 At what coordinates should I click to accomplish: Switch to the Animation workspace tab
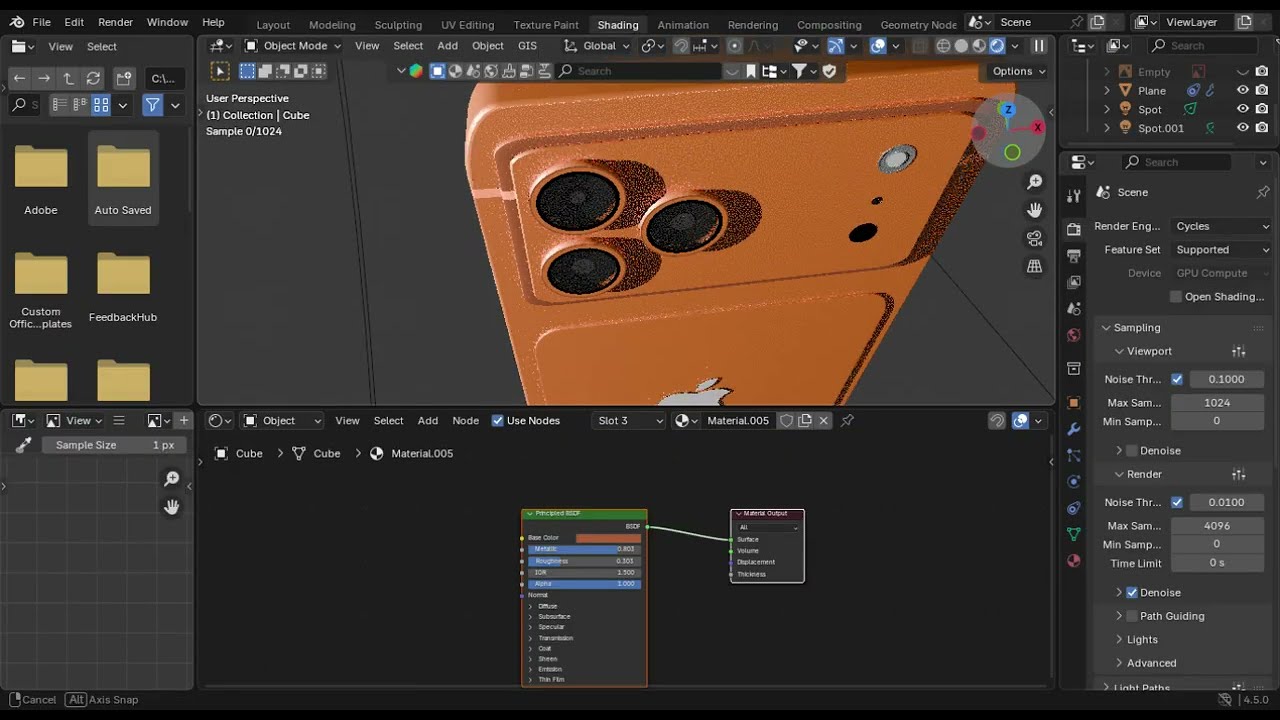click(x=683, y=24)
